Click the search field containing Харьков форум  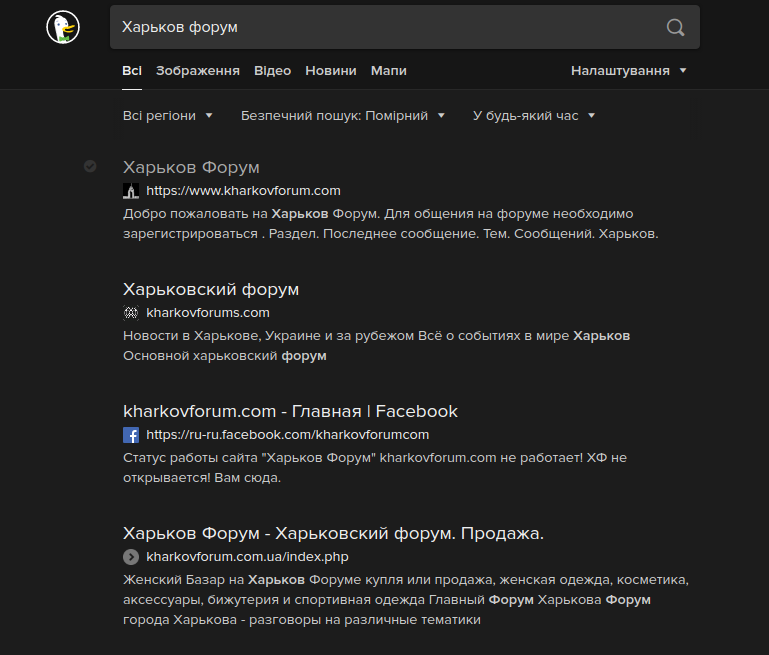pyautogui.click(x=405, y=27)
